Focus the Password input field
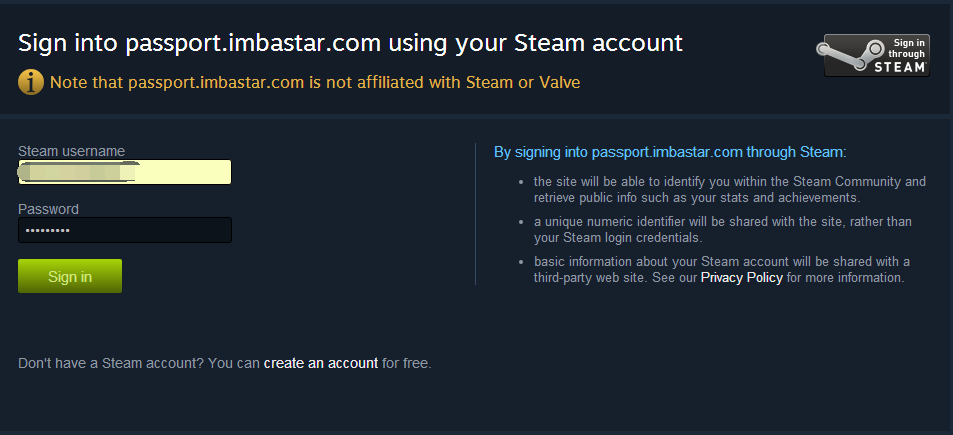Image resolution: width=953 pixels, height=435 pixels. pos(125,230)
